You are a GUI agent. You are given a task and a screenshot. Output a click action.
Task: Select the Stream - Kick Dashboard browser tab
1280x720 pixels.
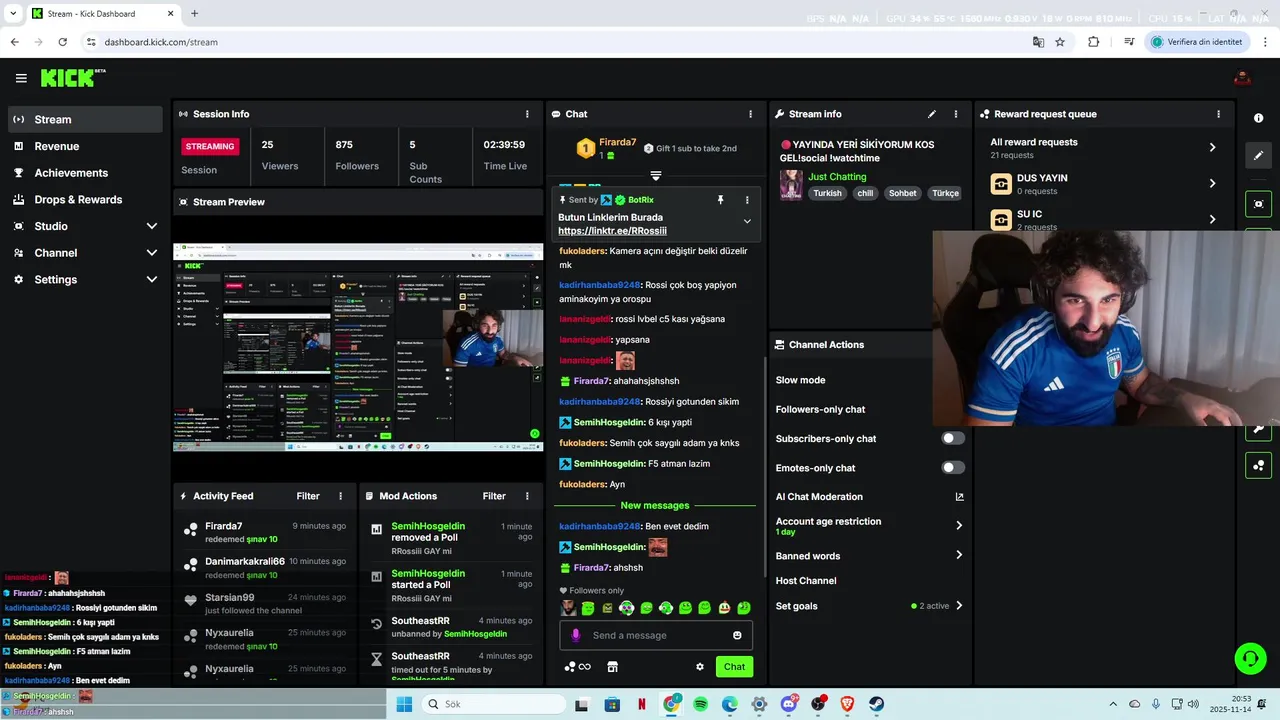click(102, 14)
